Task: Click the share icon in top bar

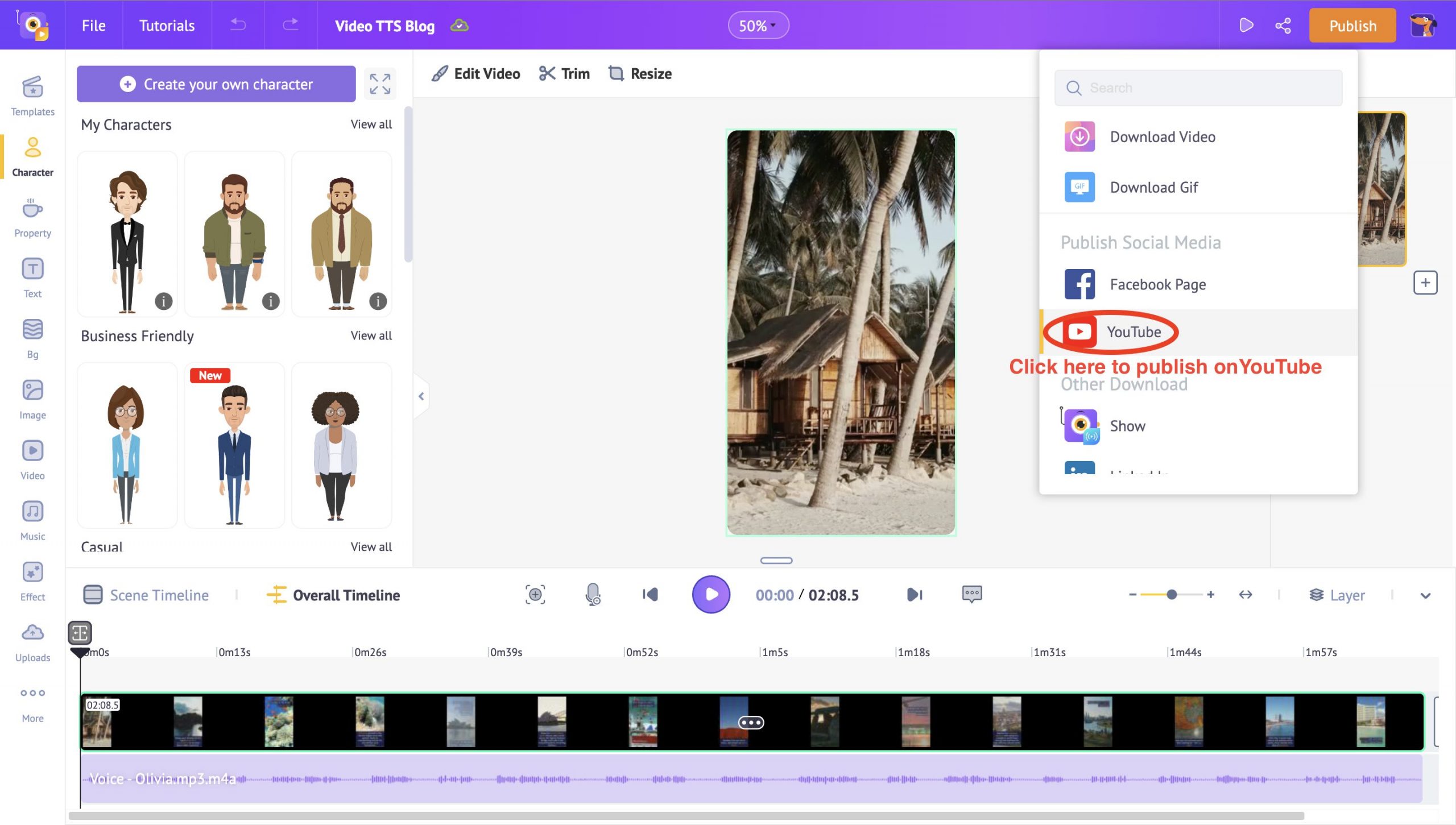Action: click(x=1283, y=26)
